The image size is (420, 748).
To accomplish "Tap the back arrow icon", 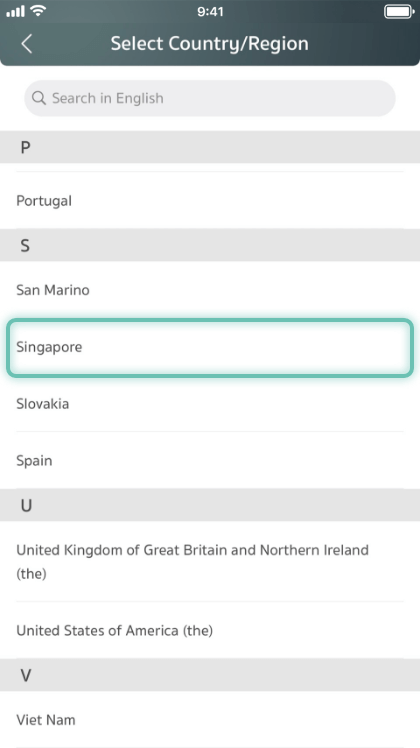I will tap(27, 44).
